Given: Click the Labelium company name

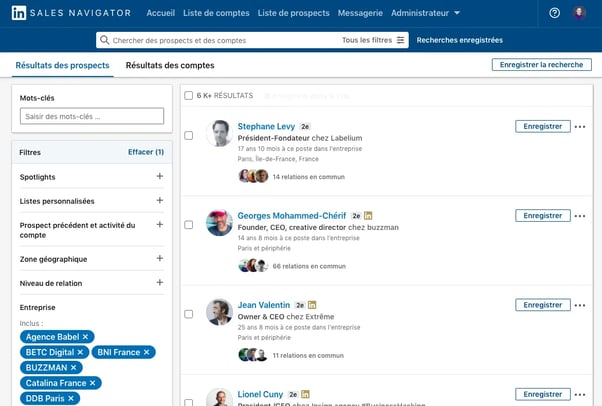Looking at the screenshot, I should tap(347, 138).
